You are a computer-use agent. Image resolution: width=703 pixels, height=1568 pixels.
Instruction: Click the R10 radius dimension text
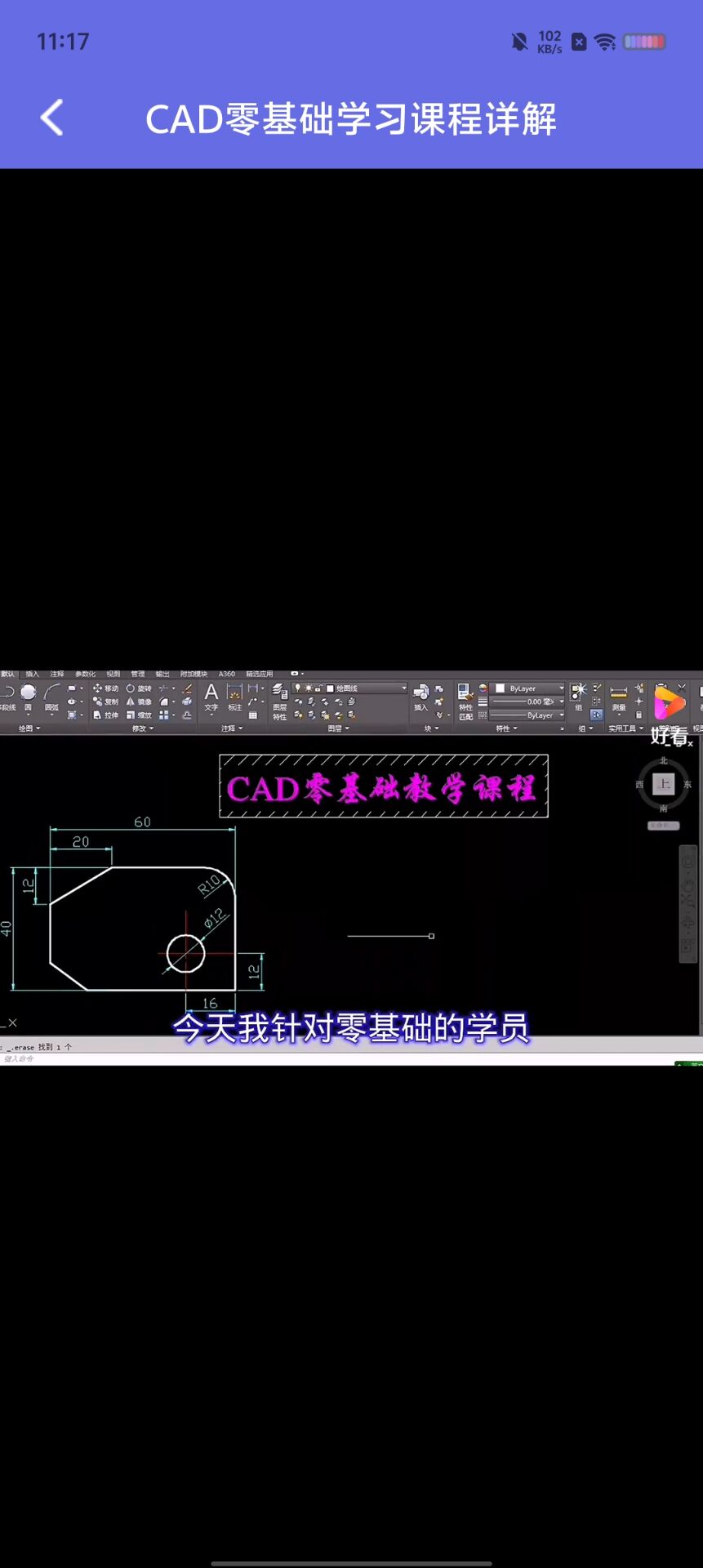(209, 884)
